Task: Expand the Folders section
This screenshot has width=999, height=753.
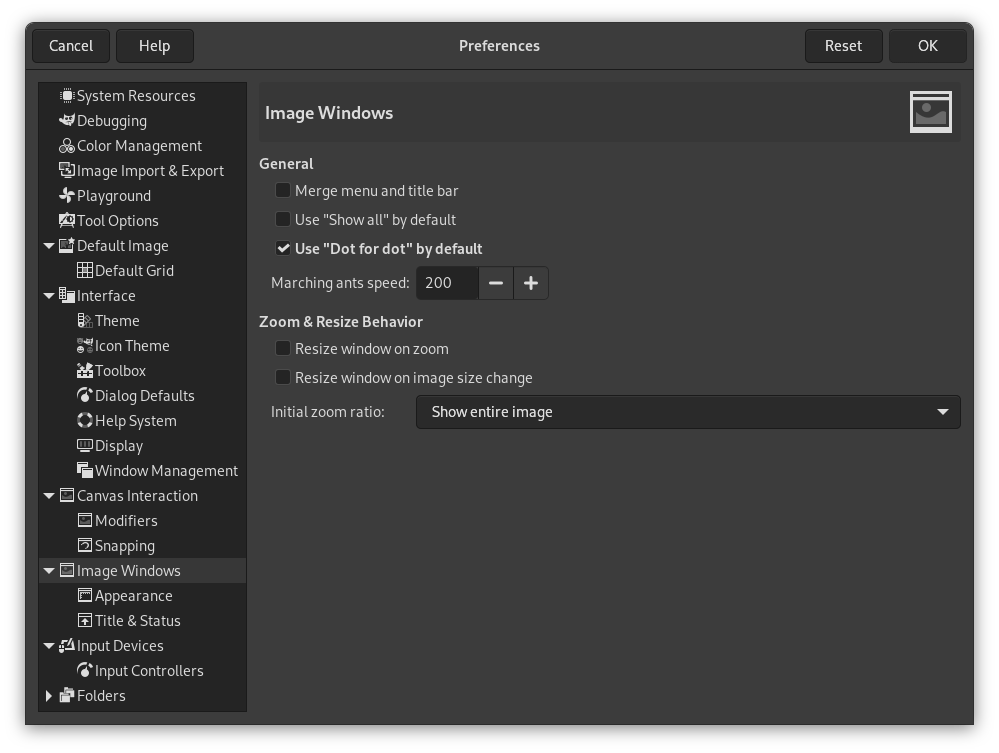Action: pos(49,695)
